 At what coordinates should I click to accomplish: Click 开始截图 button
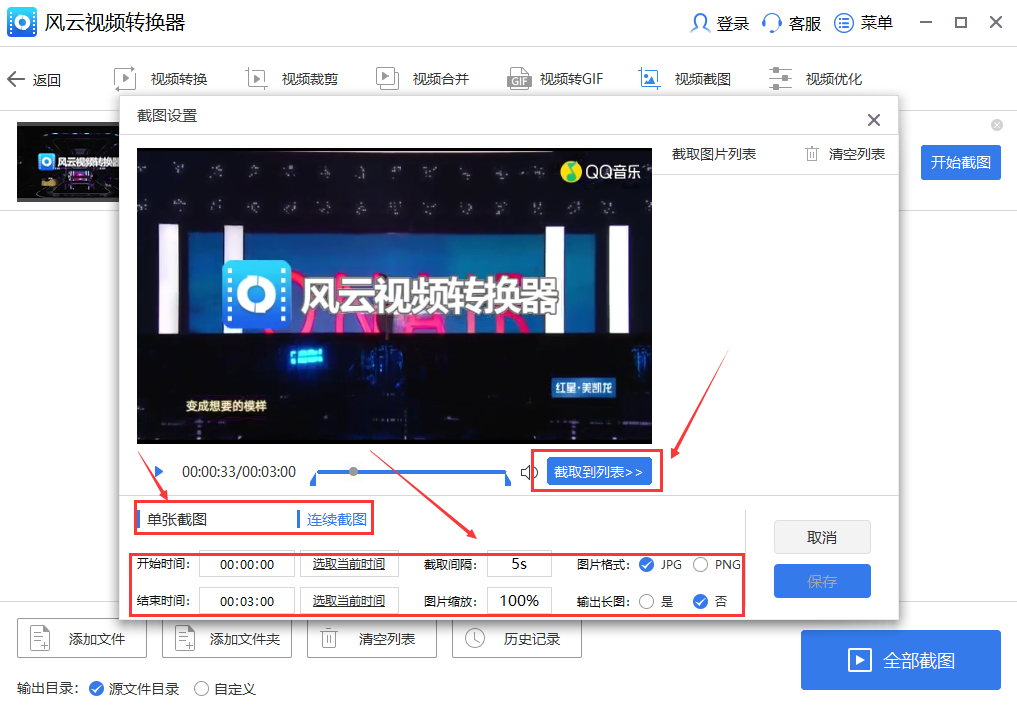click(x=961, y=162)
